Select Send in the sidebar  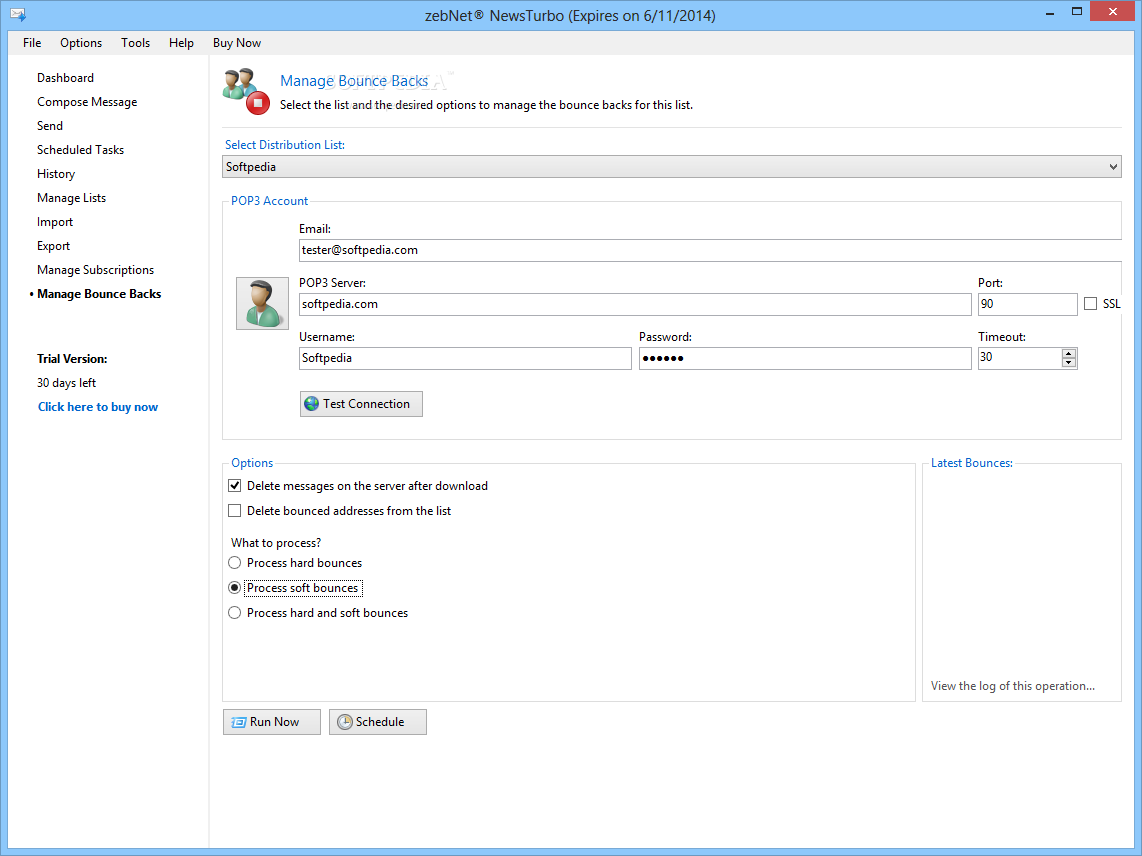pyautogui.click(x=50, y=126)
